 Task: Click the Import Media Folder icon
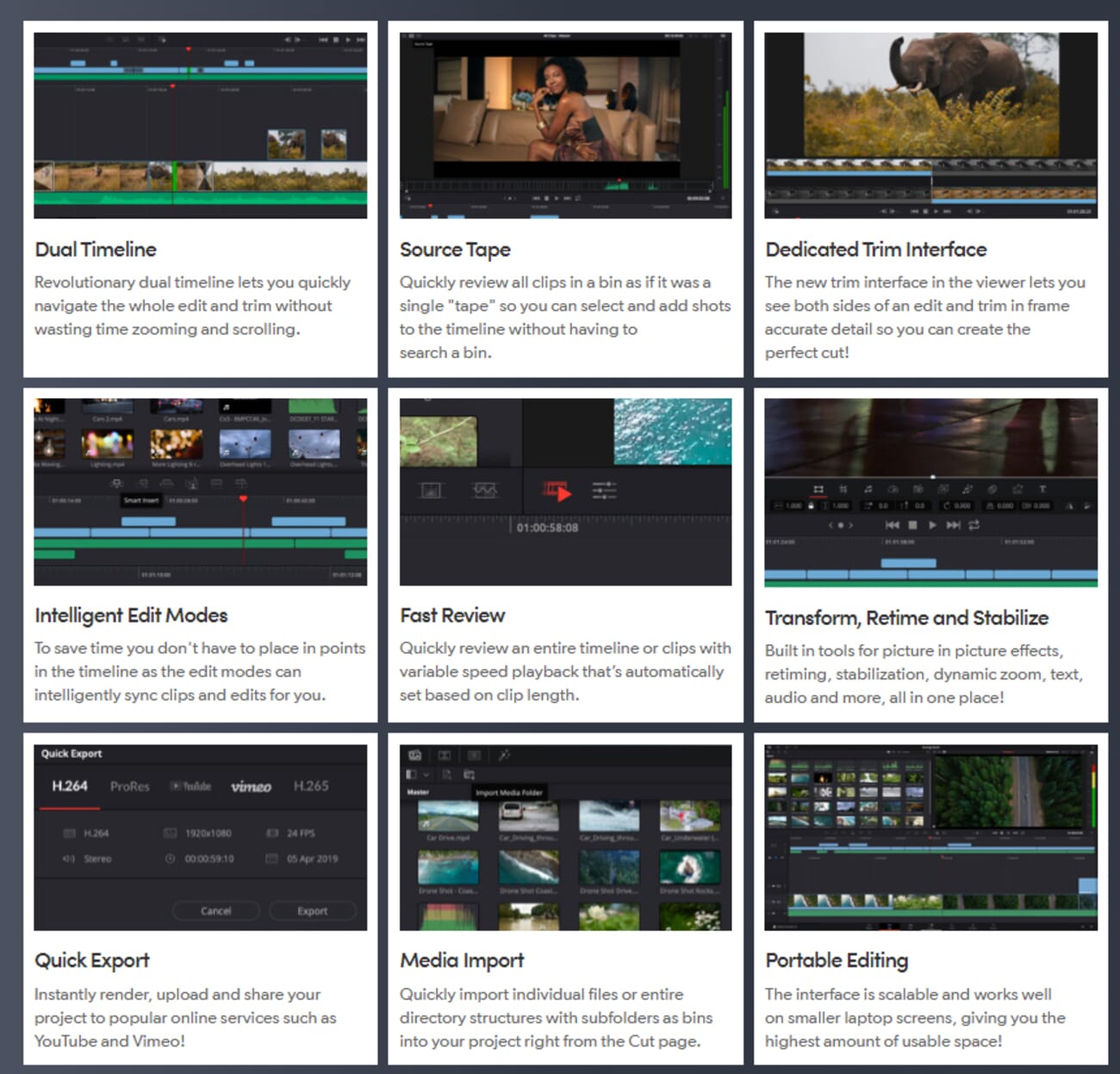coord(470,774)
